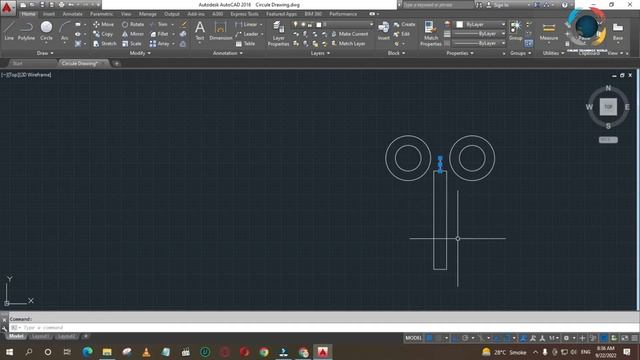
Task: Click the Create block button
Action: pos(404,24)
